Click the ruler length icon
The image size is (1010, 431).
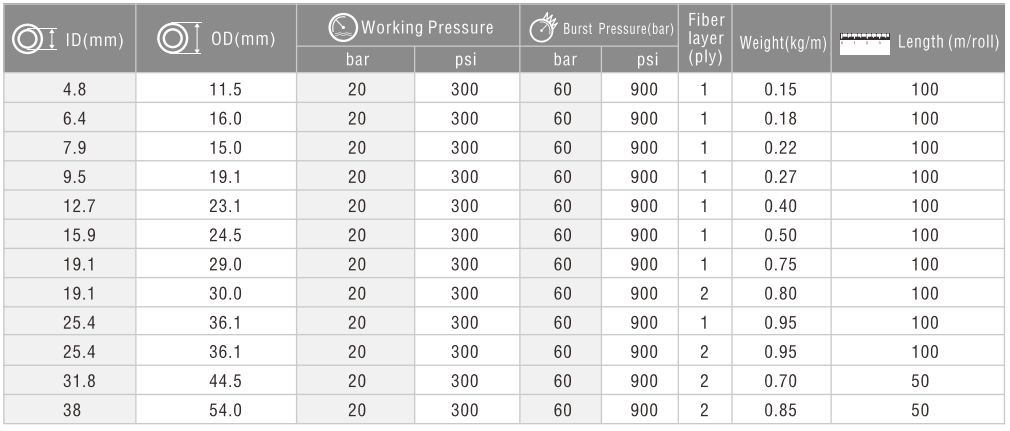point(865,44)
